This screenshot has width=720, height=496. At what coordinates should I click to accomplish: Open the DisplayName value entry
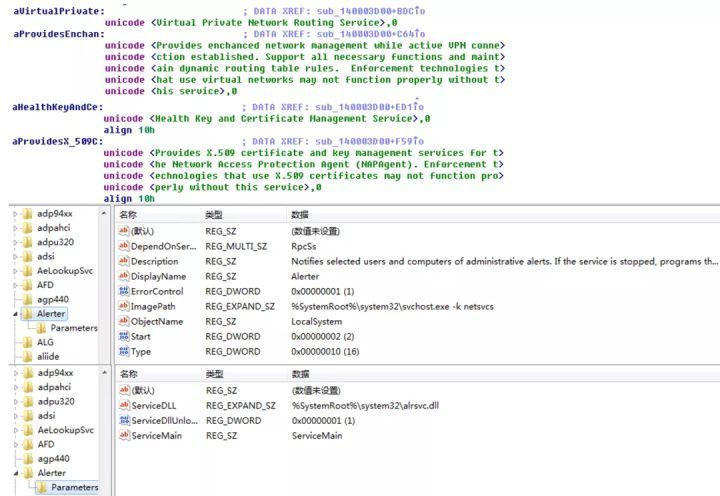click(158, 277)
